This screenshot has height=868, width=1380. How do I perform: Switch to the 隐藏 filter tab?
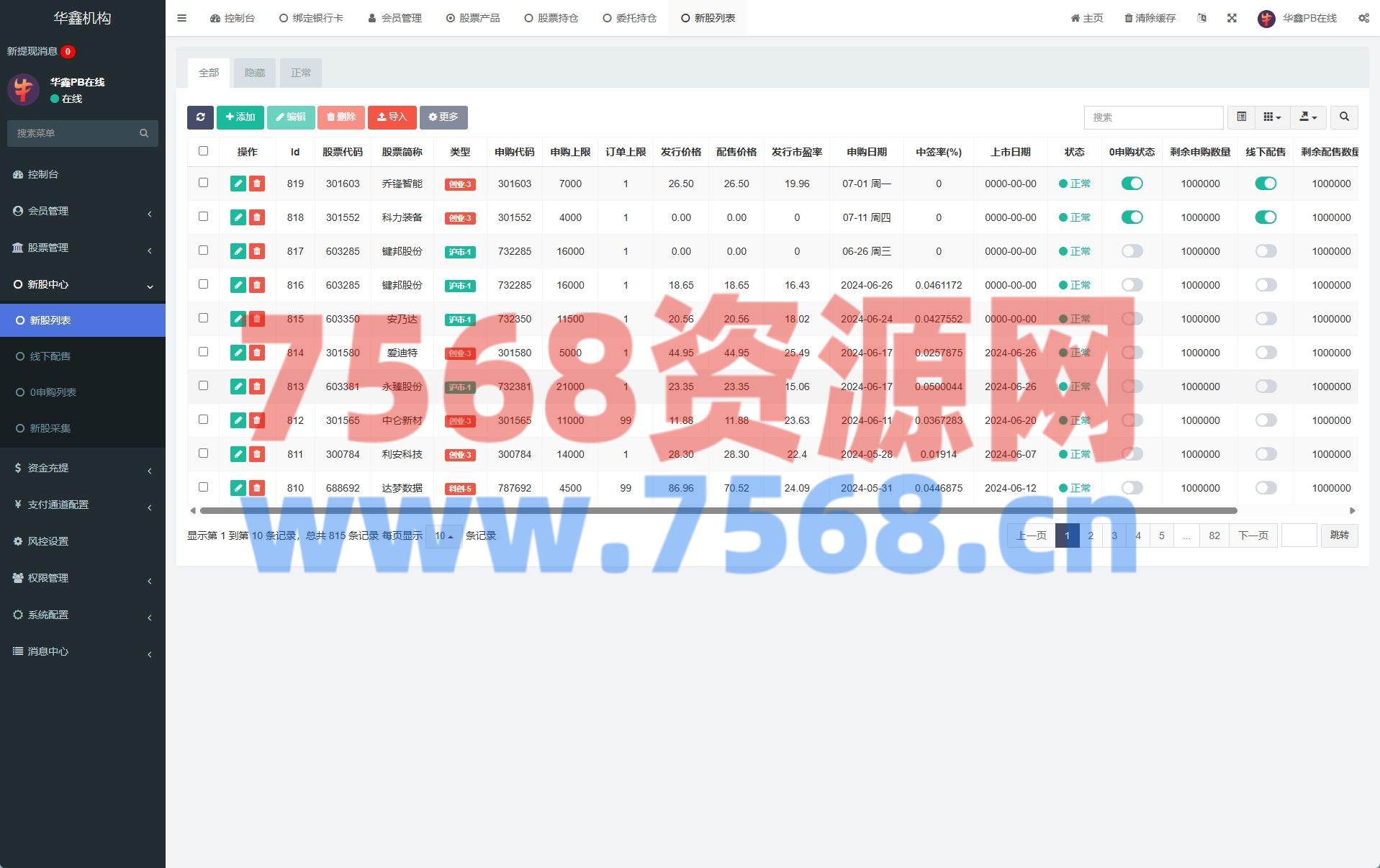pyautogui.click(x=254, y=73)
